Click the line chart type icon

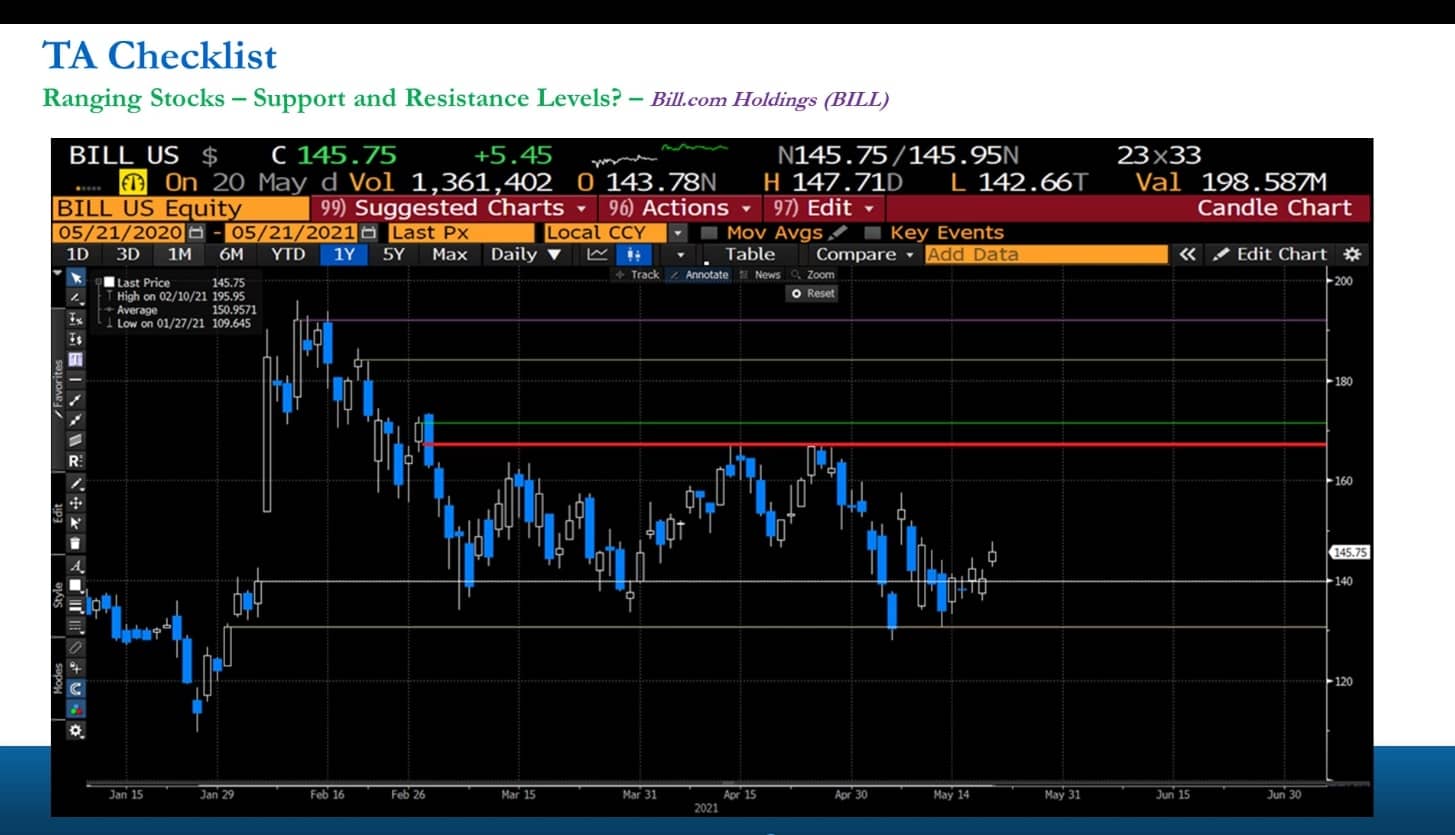597,254
